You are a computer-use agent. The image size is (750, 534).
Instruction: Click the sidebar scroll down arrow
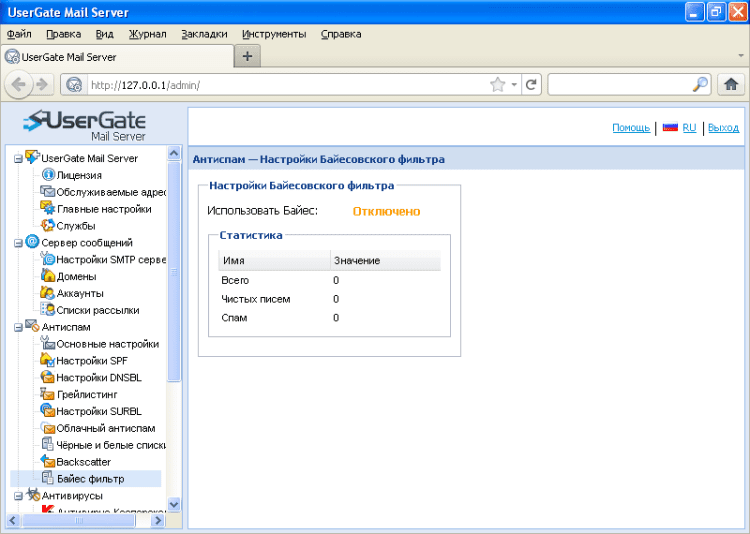click(174, 504)
